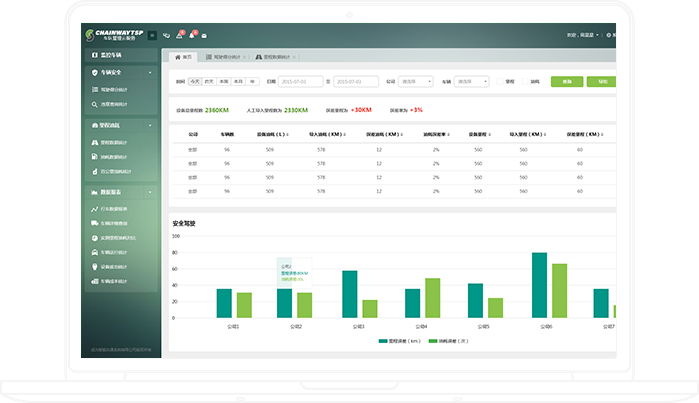Click the start date input field
699x403 pixels.
pyautogui.click(x=298, y=81)
